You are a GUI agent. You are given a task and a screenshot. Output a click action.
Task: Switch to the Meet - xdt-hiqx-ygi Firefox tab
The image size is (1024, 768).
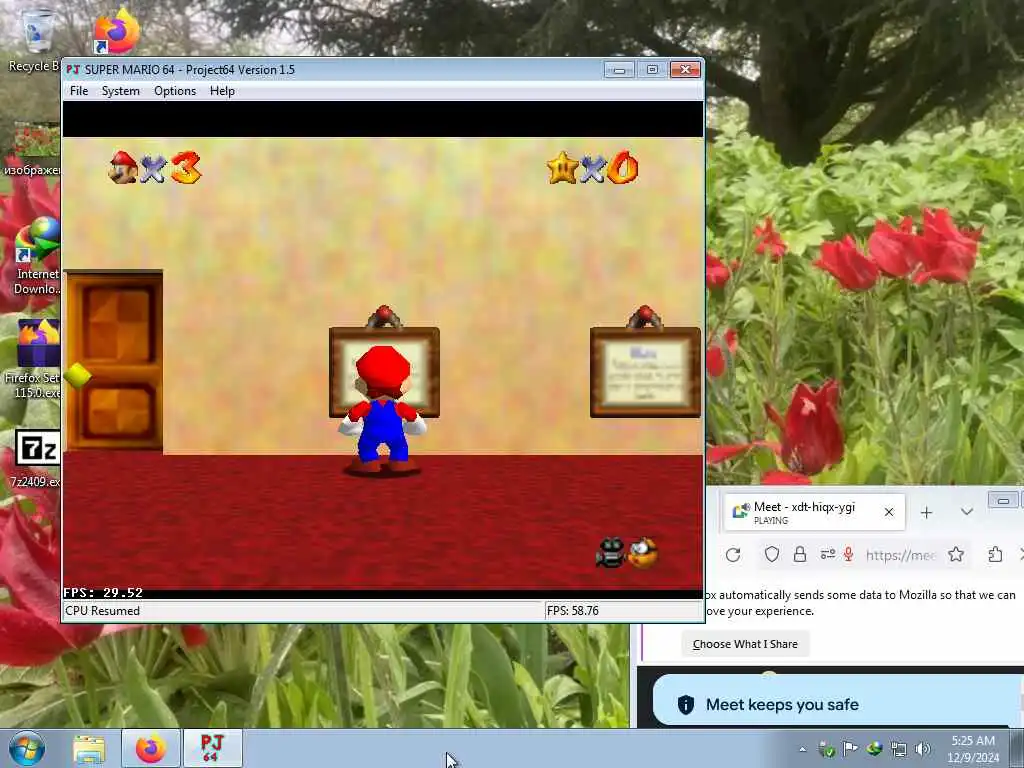coord(814,513)
